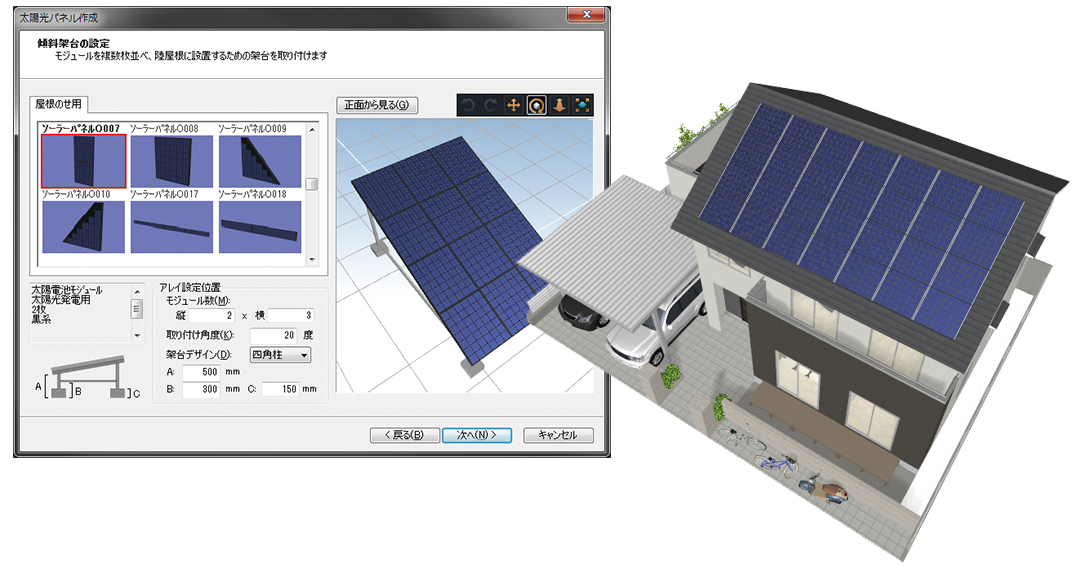The image size is (1084, 567).
Task: Click the redo view arrow icon
Action: (490, 105)
